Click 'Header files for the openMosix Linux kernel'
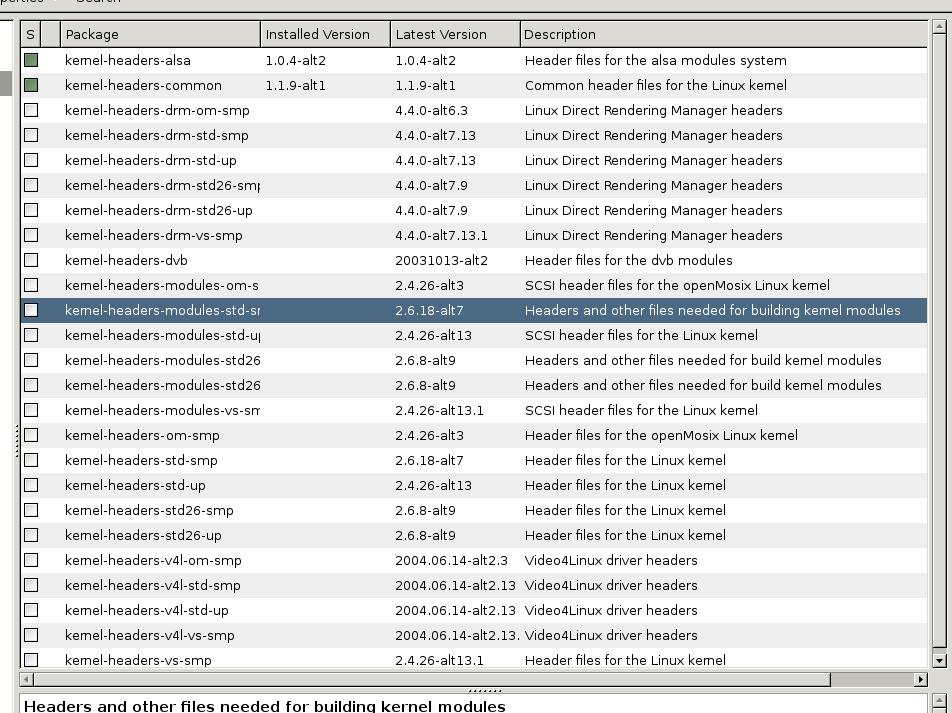Viewport: 952px width, 713px height. 661,435
